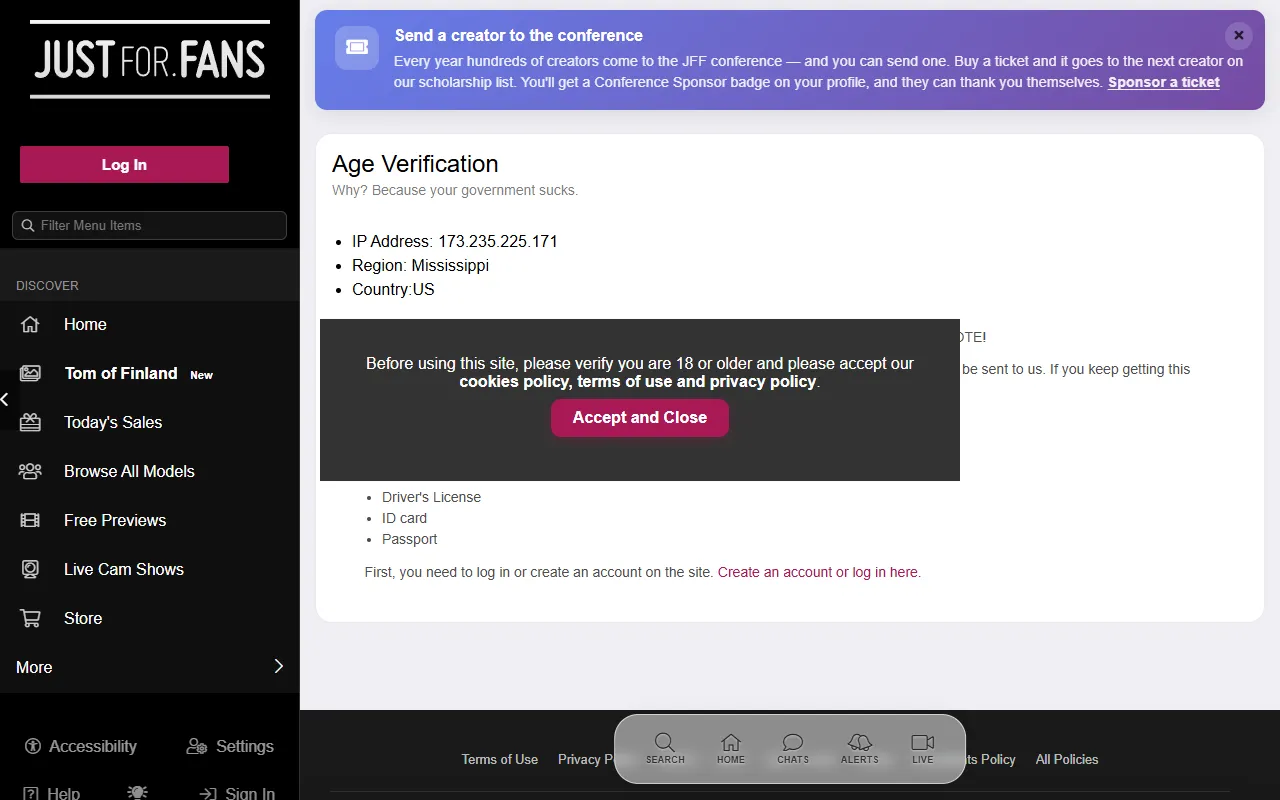This screenshot has width=1280, height=800.
Task: Click the Just For Fans logo
Action: point(150,60)
